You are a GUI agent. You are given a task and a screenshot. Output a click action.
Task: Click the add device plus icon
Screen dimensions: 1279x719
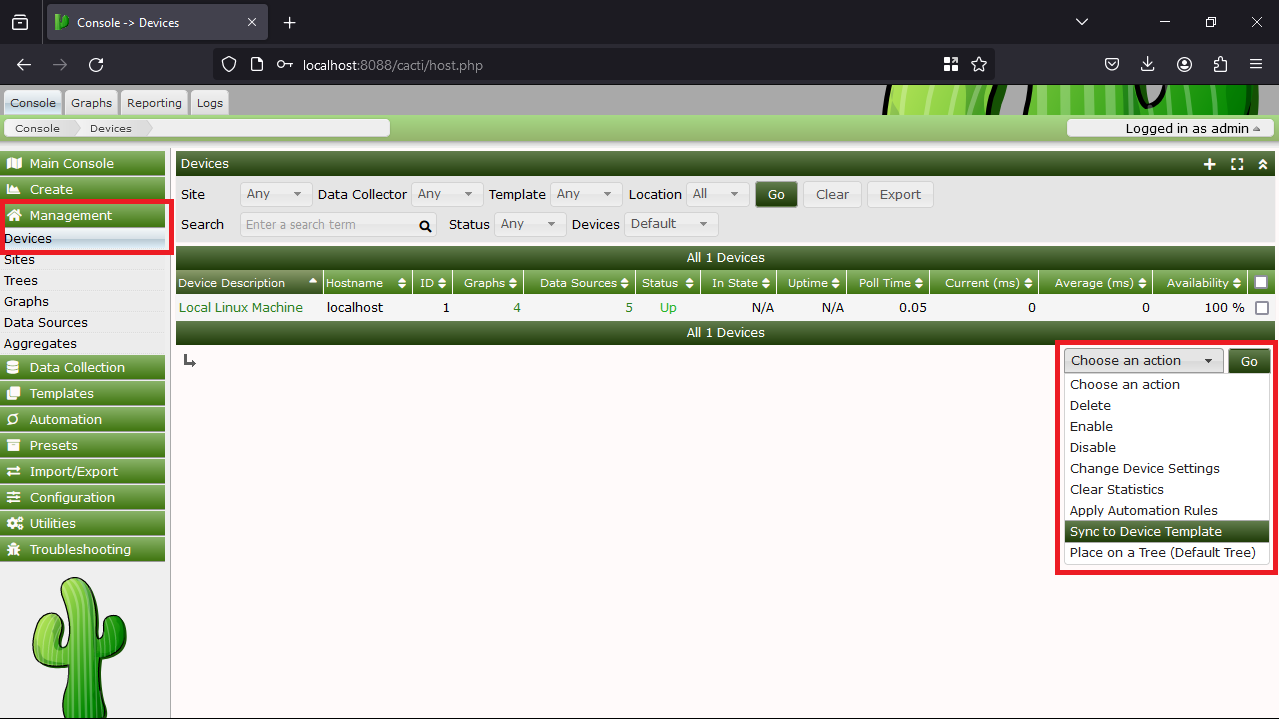point(1209,164)
